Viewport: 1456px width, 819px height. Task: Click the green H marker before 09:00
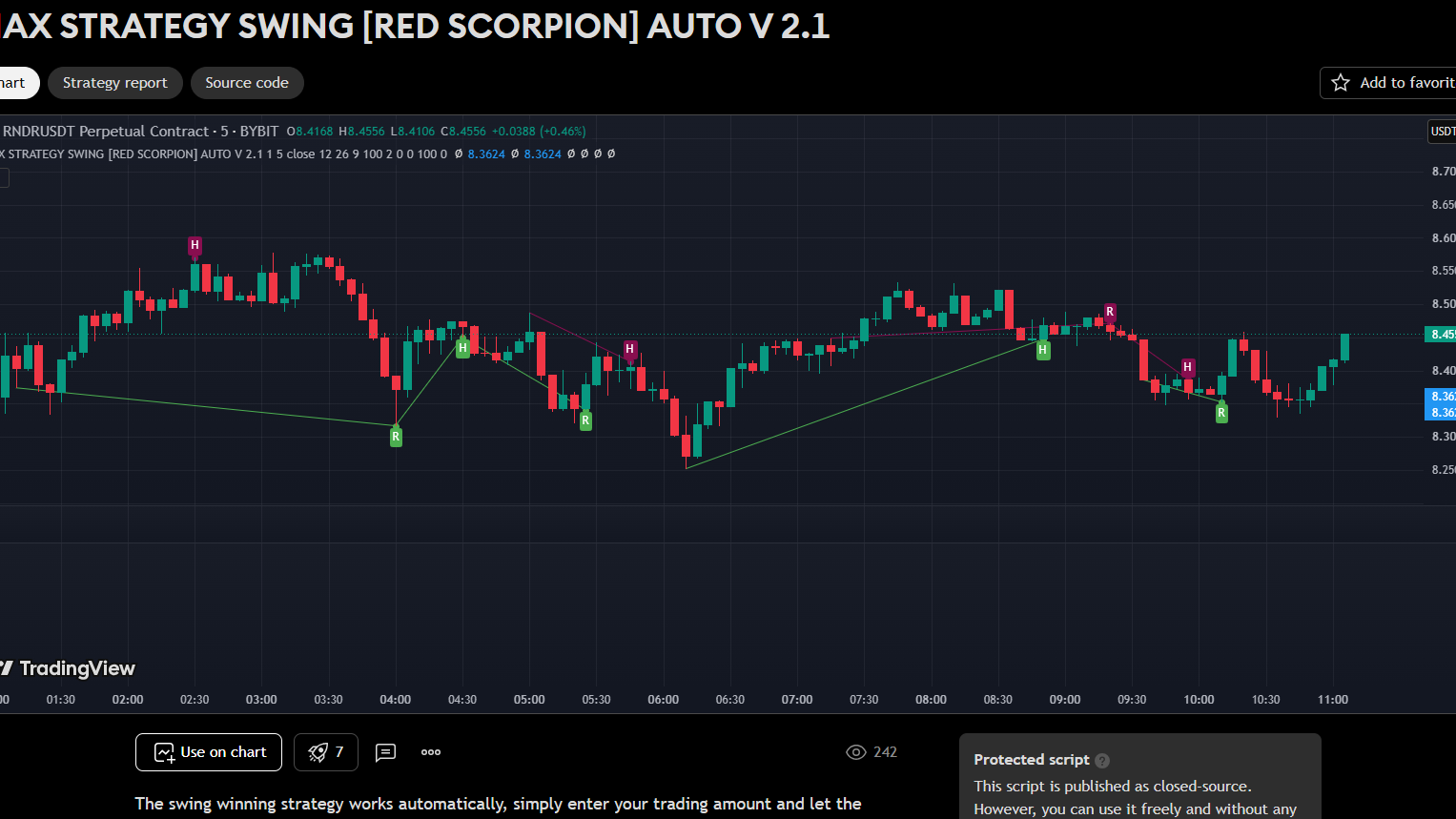[1043, 350]
